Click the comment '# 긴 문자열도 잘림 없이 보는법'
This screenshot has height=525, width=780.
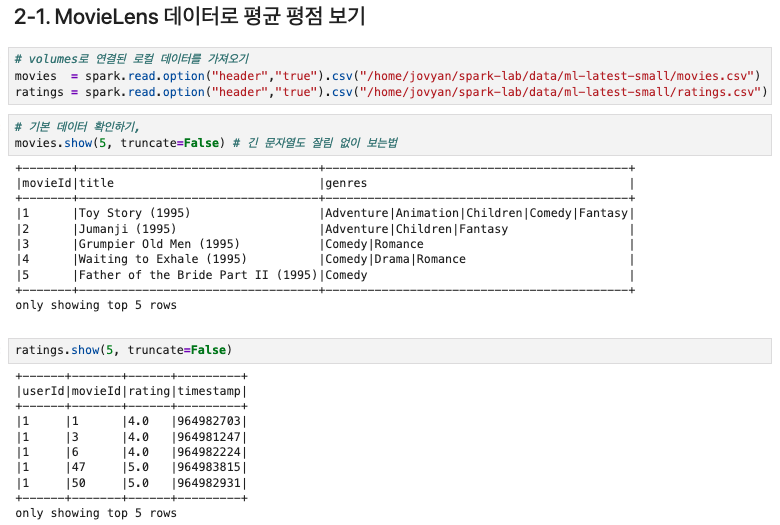pos(315,143)
